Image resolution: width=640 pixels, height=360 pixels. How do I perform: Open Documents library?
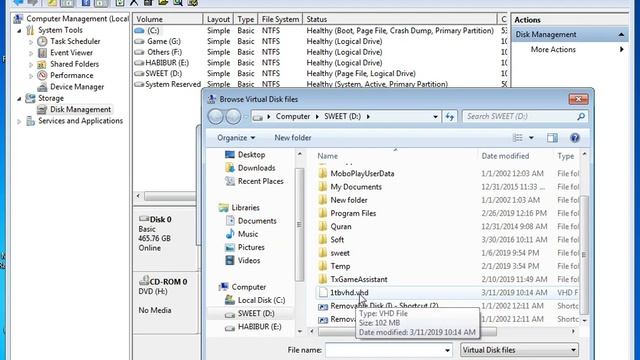coord(257,221)
